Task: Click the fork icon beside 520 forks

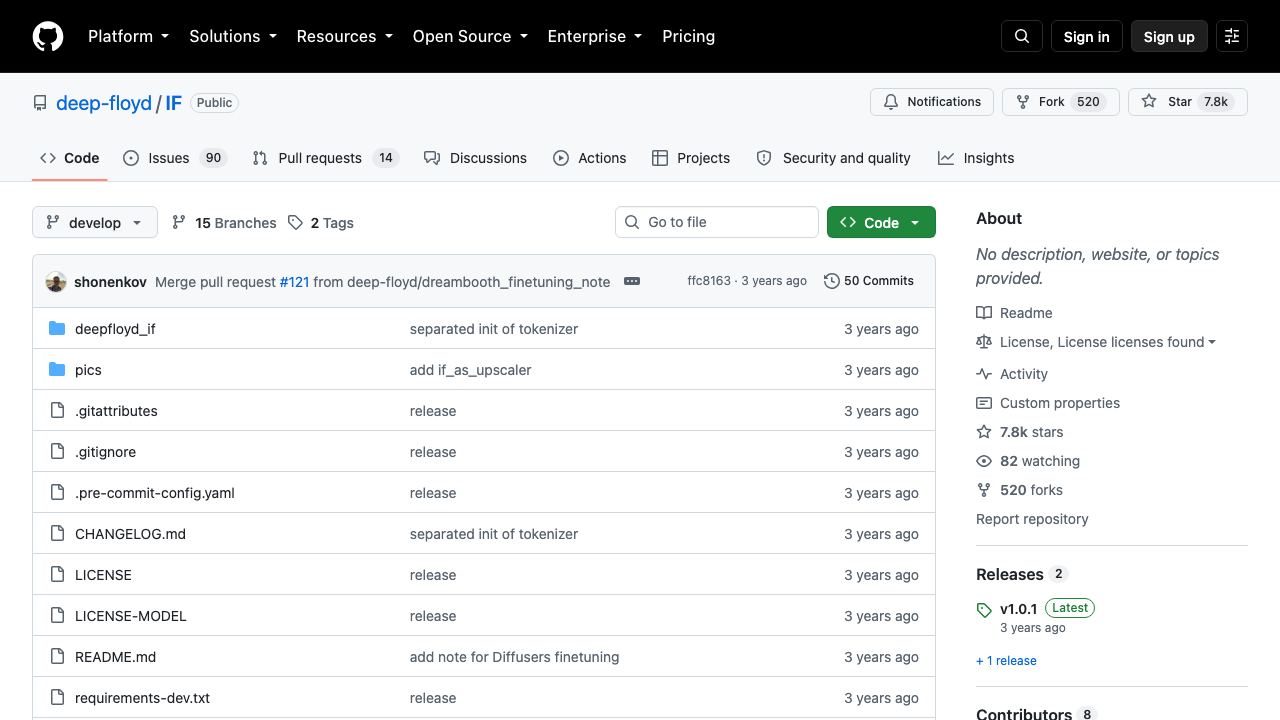Action: (x=984, y=490)
